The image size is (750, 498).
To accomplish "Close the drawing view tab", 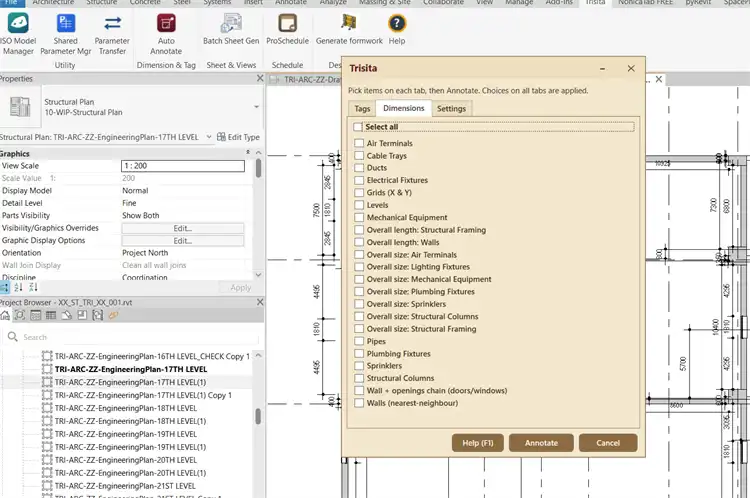I will pyautogui.click(x=659, y=79).
